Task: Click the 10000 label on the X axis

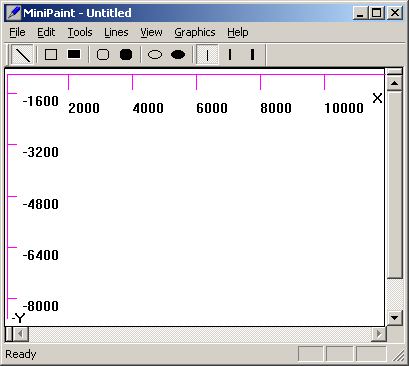Action: pyautogui.click(x=344, y=108)
